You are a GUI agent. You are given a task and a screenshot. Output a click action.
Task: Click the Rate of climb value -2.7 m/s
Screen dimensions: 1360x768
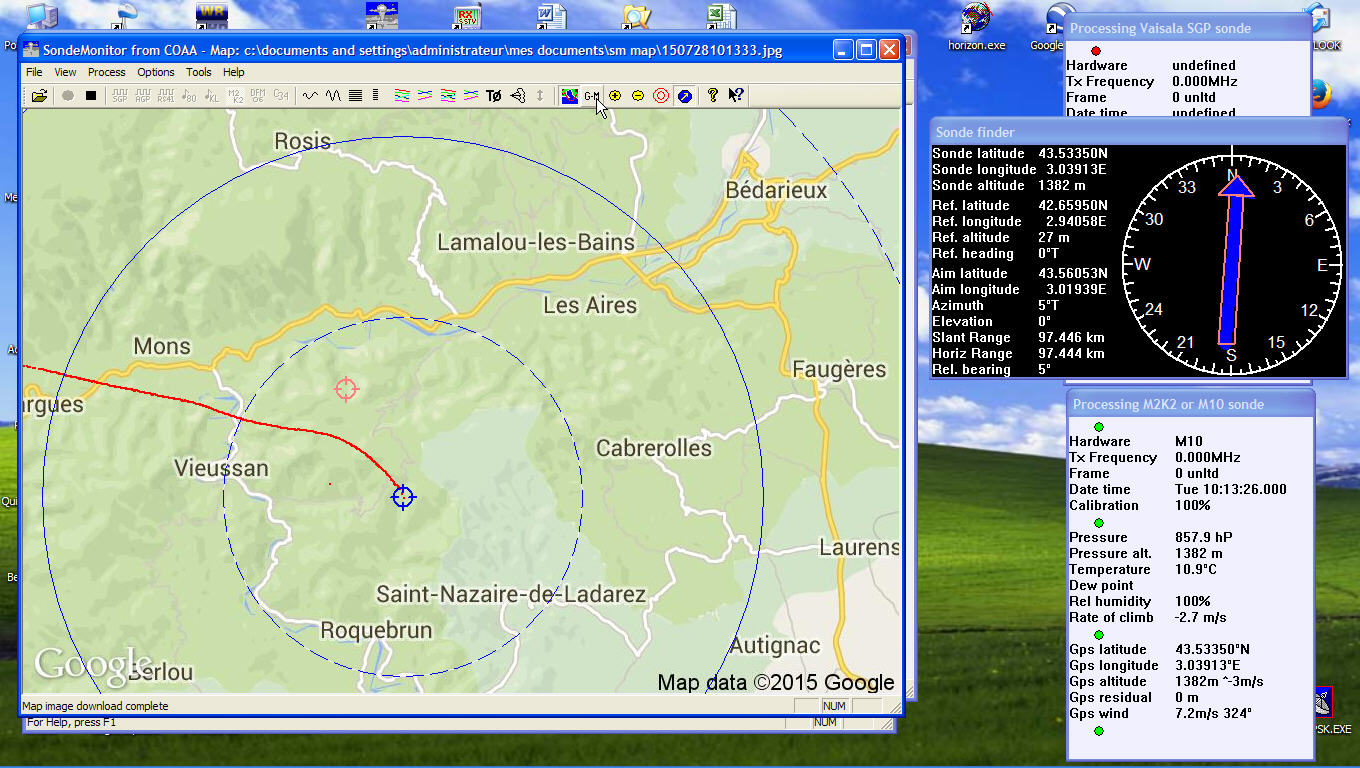coord(1200,617)
